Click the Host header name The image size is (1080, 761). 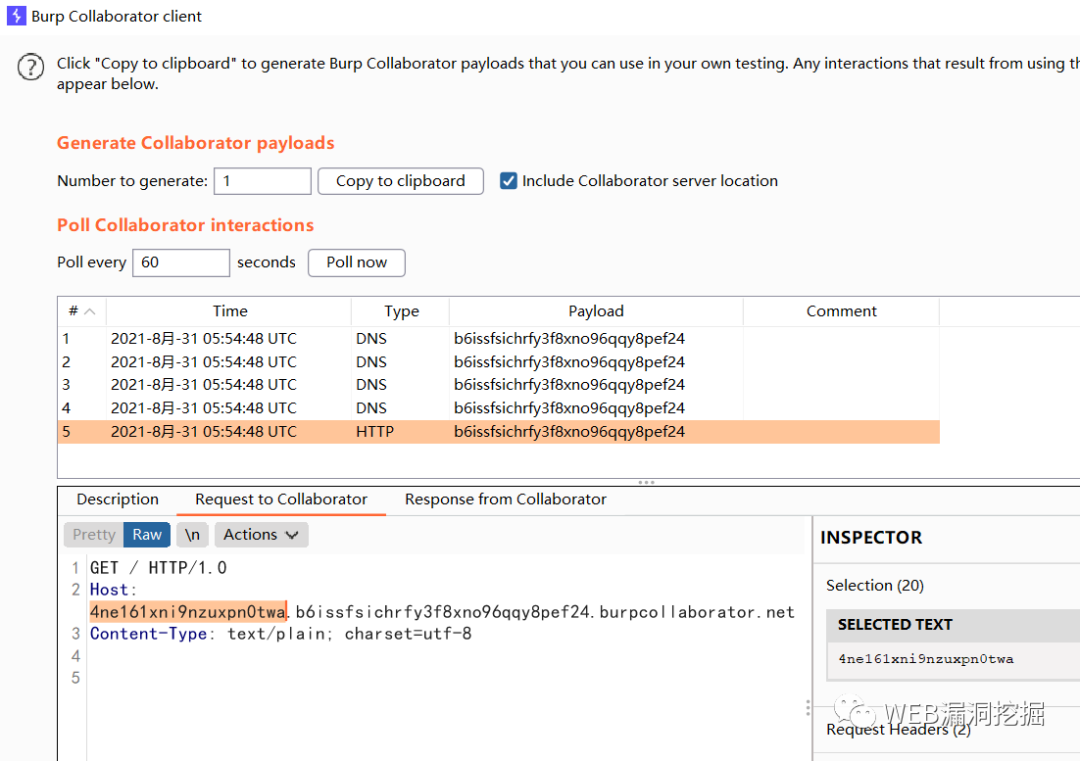point(109,590)
